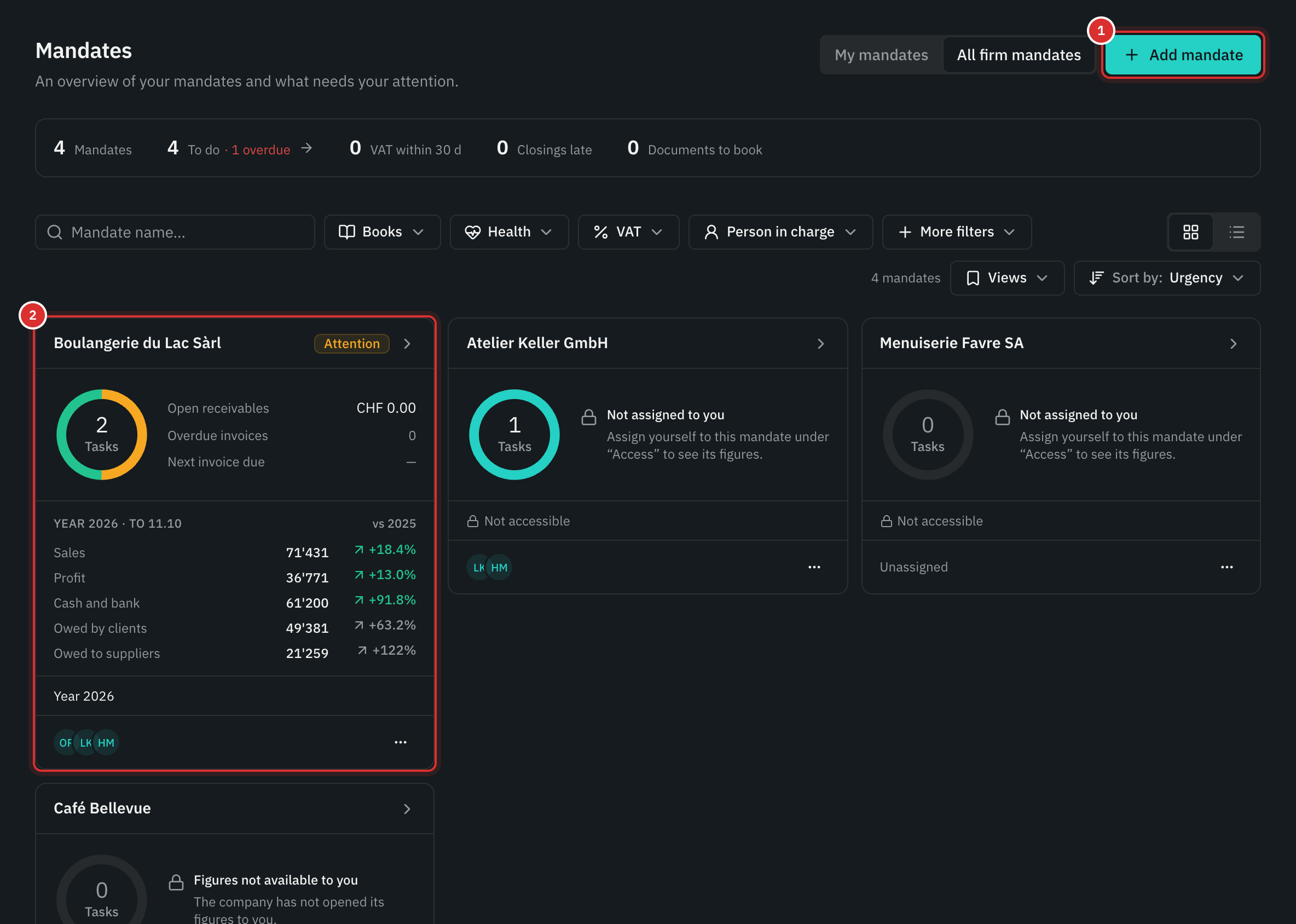
Task: Click the OF avatar on Boulangerie card
Action: [64, 742]
